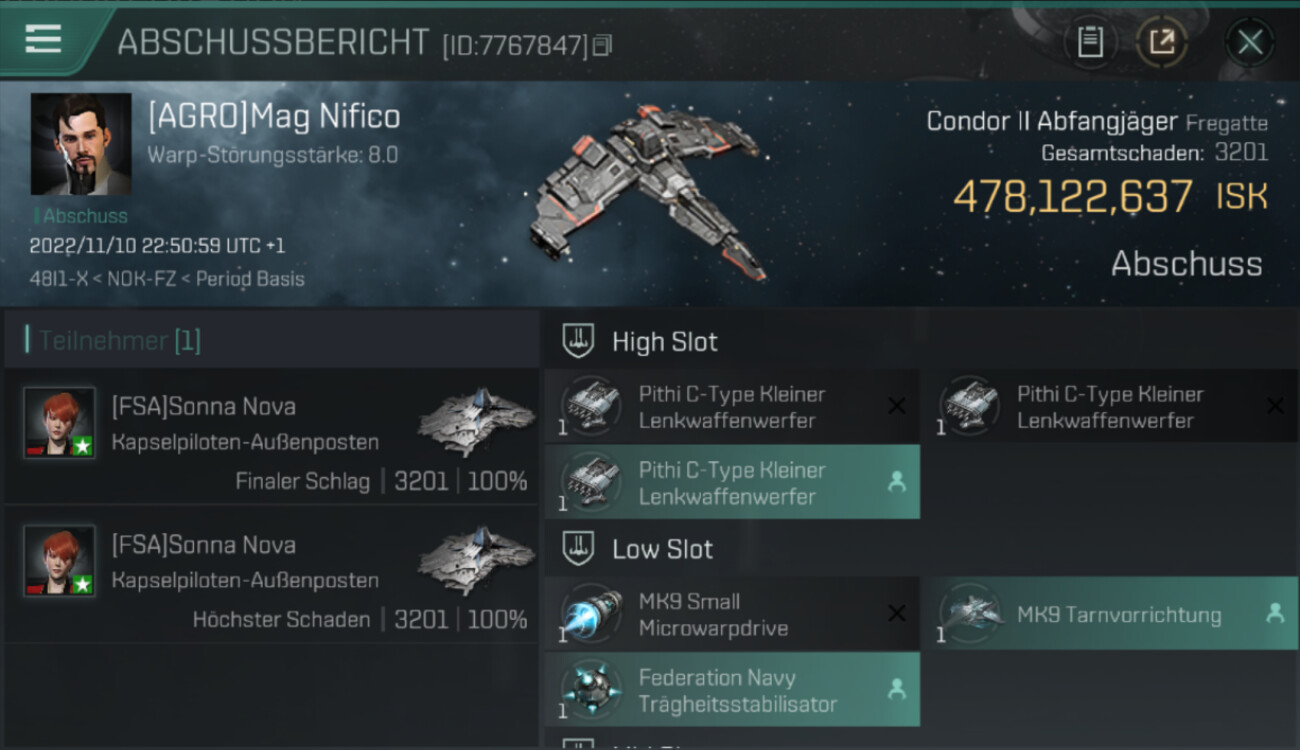The image size is (1300, 750).
Task: View Mag Nifico's pilot portrait
Action: tap(81, 144)
